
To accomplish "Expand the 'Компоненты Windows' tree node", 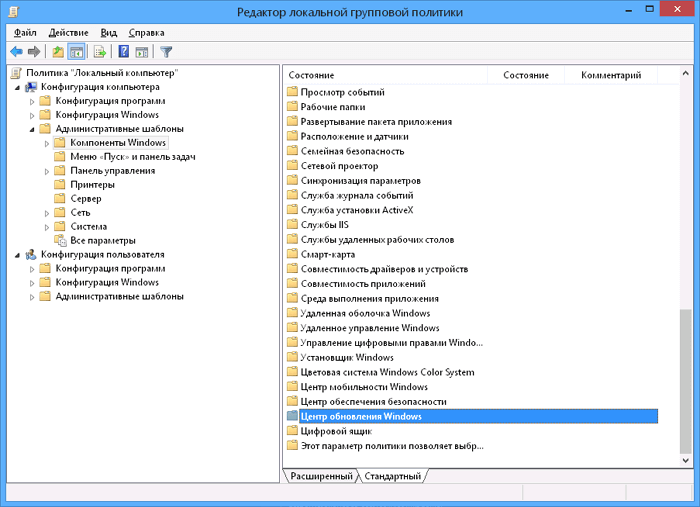I will (46, 143).
